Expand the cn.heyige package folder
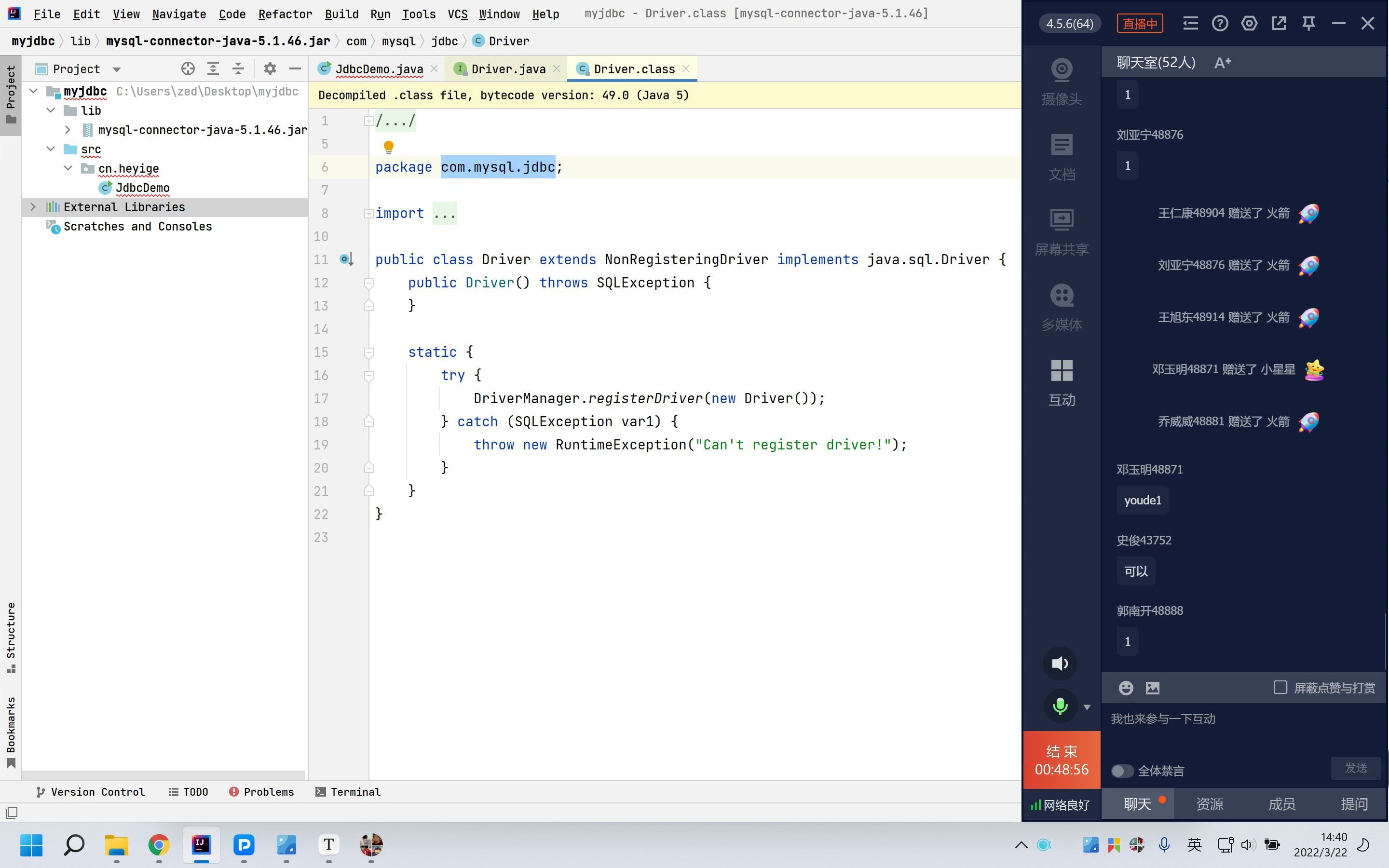The image size is (1389, 868). point(67,169)
